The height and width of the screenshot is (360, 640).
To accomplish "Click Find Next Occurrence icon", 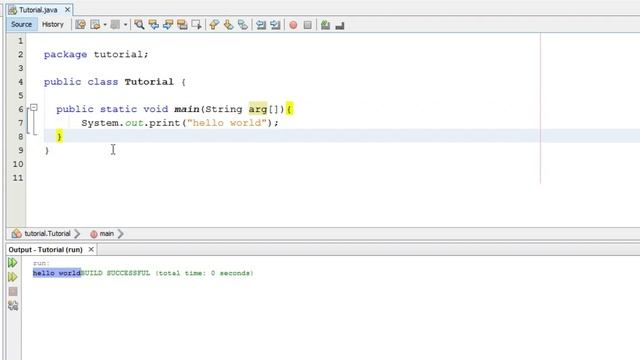I will coord(168,25).
